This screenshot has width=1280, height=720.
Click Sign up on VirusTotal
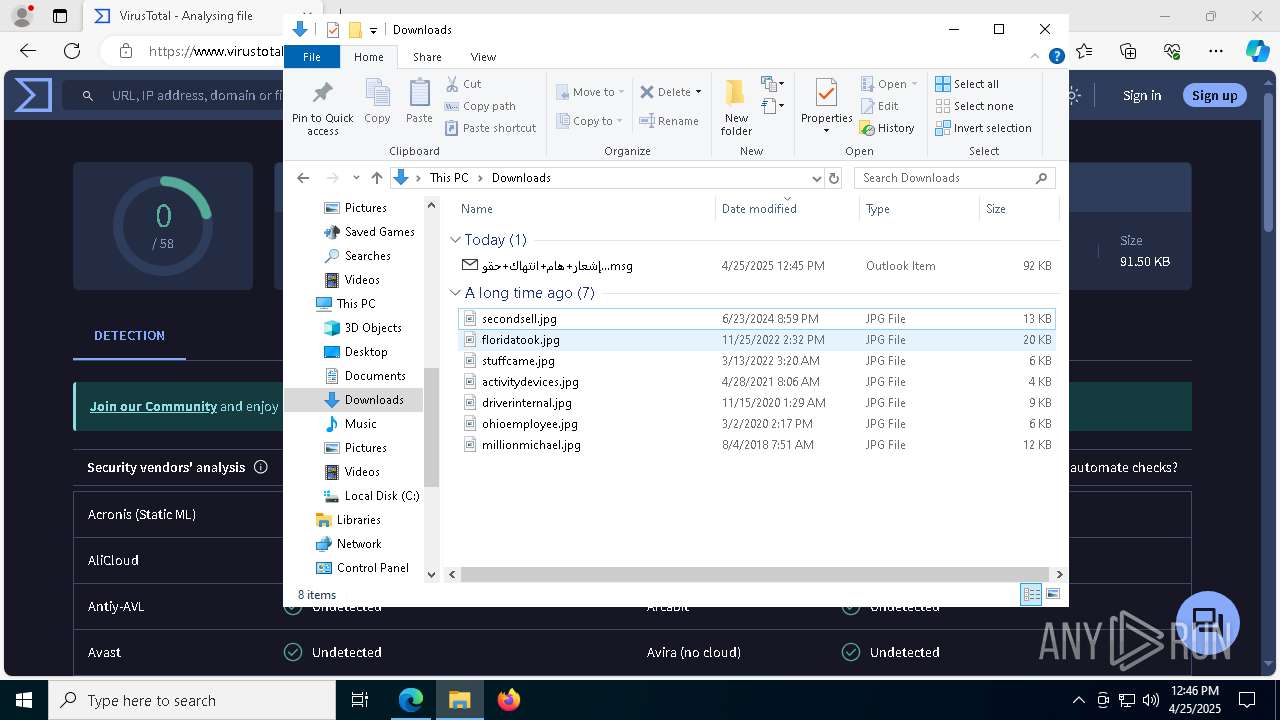pyautogui.click(x=1214, y=96)
